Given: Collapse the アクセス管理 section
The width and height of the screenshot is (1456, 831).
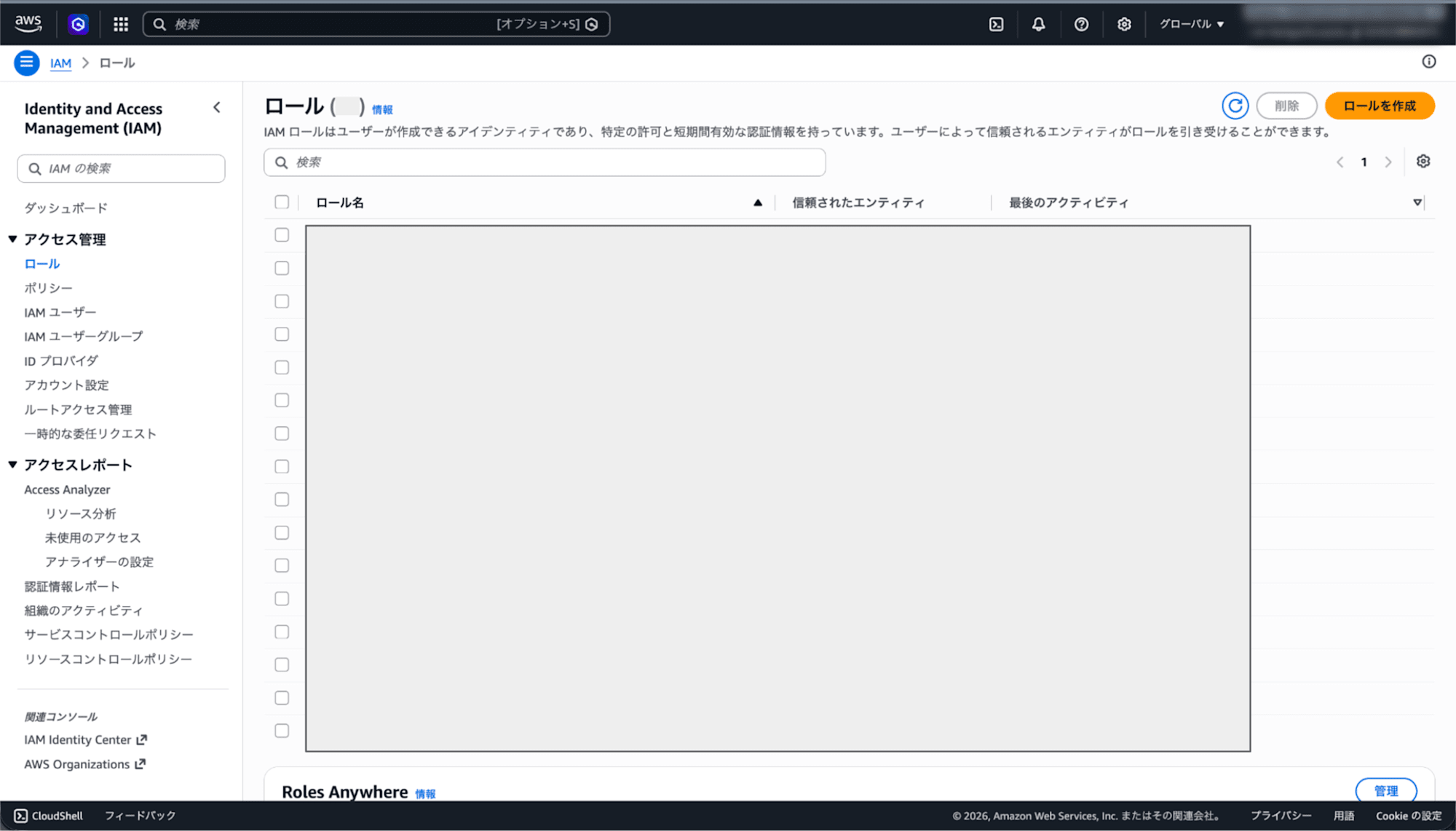Looking at the screenshot, I should [x=12, y=239].
